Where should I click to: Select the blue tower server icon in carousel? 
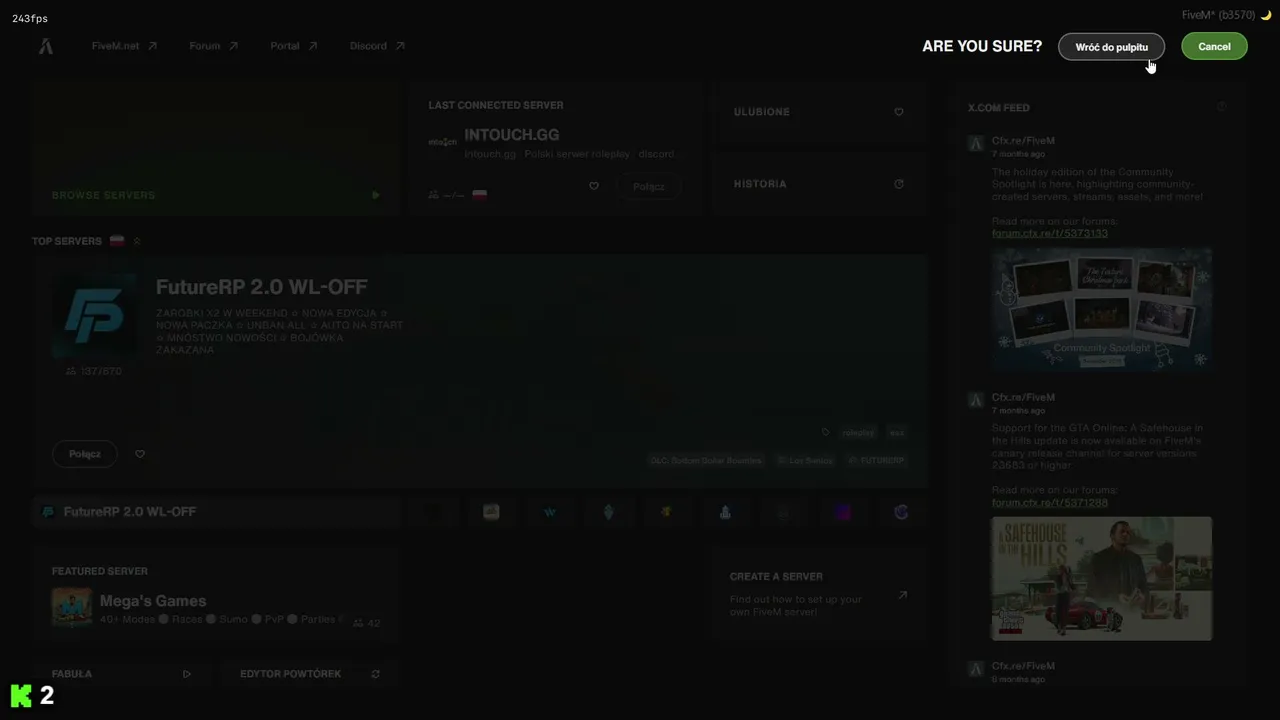[x=725, y=512]
